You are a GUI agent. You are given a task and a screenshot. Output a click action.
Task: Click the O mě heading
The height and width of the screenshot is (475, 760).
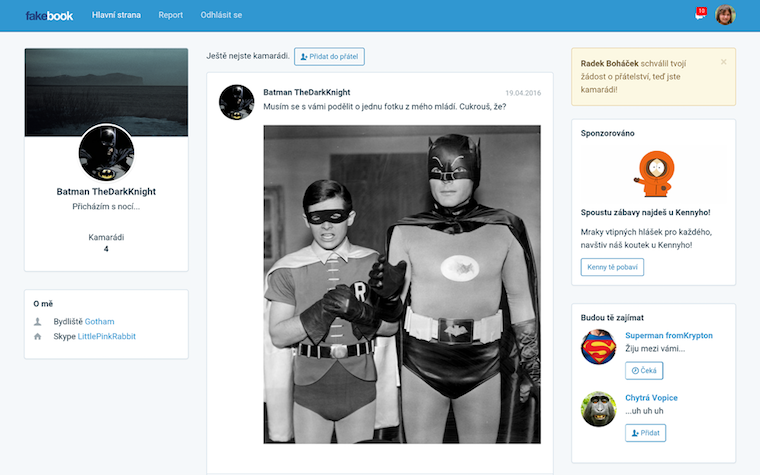click(43, 304)
